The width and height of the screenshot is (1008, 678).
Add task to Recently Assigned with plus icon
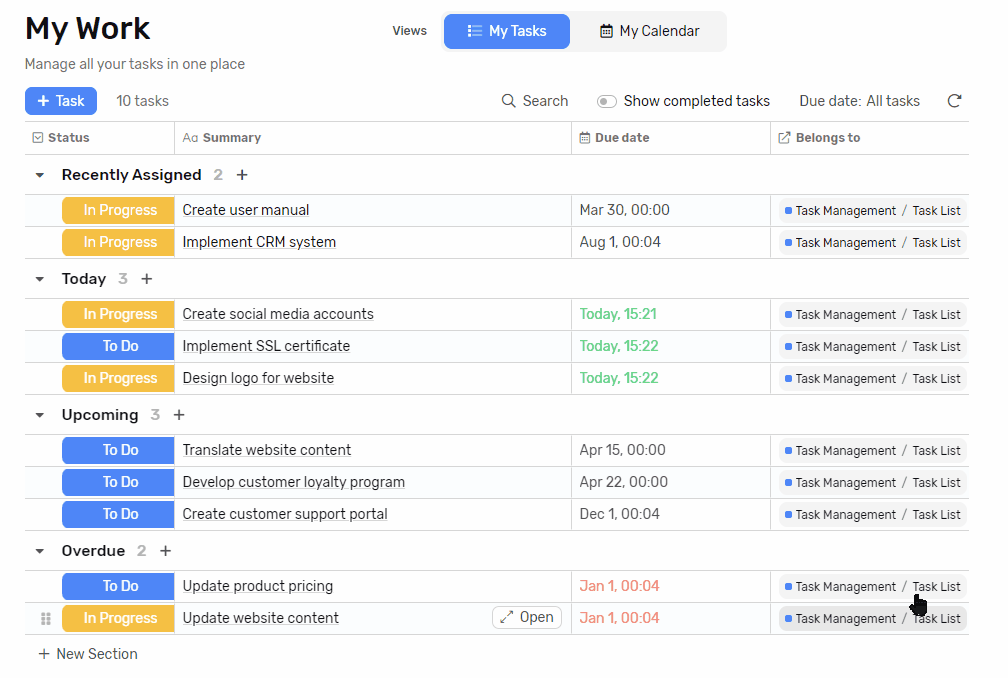[x=242, y=175]
